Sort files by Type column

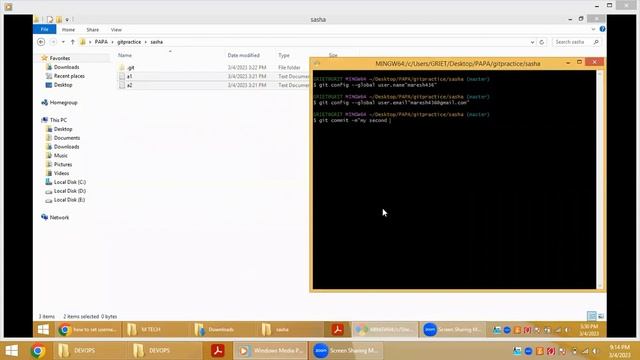pos(284,55)
